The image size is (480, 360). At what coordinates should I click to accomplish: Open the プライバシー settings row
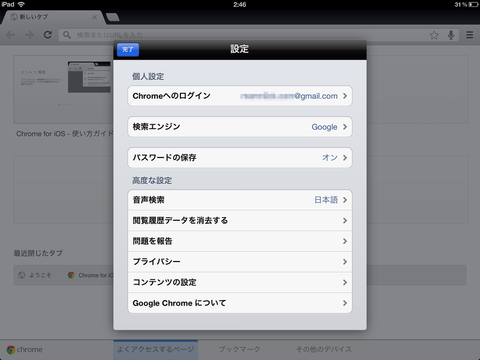click(x=240, y=262)
